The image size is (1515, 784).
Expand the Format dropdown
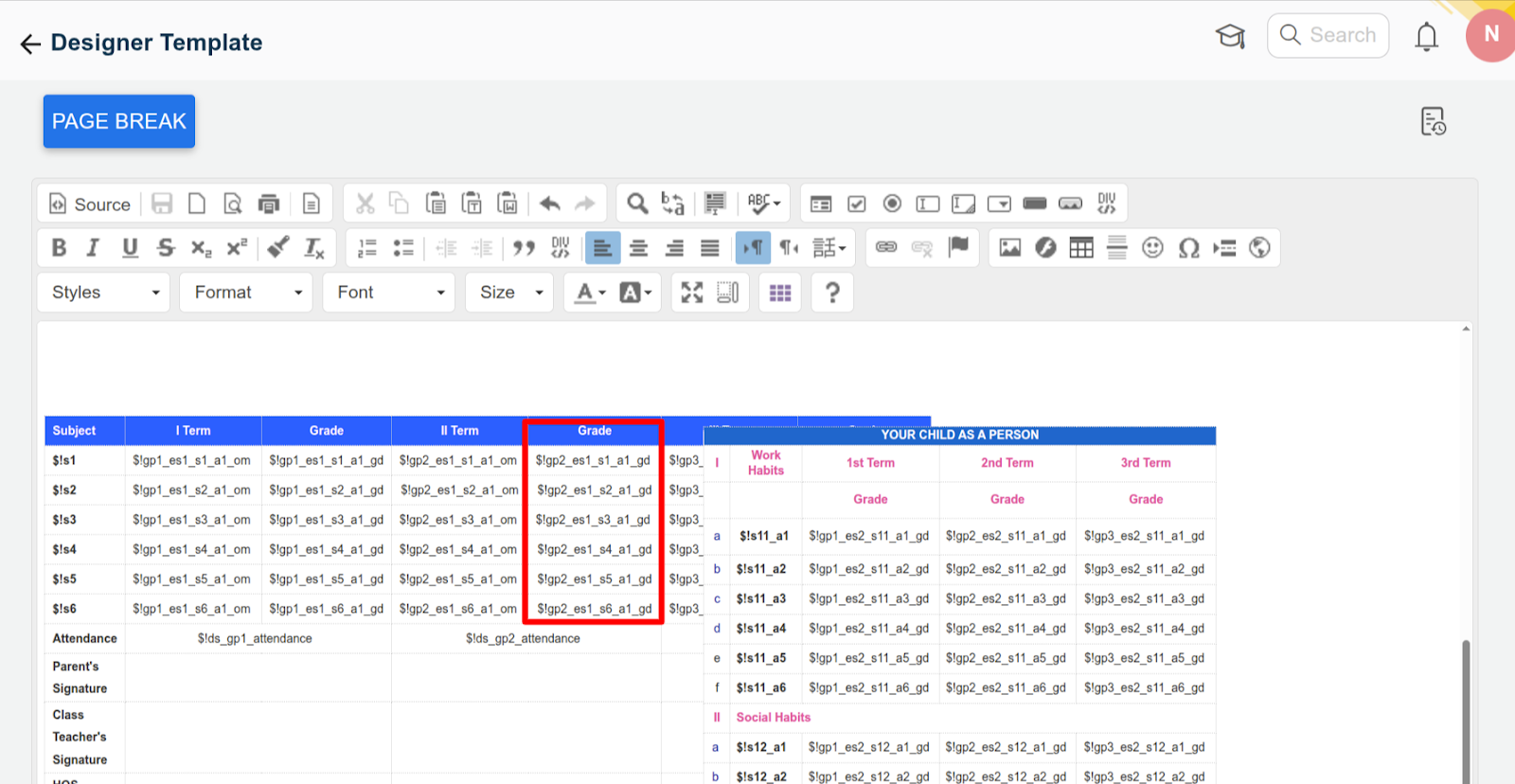click(x=246, y=293)
